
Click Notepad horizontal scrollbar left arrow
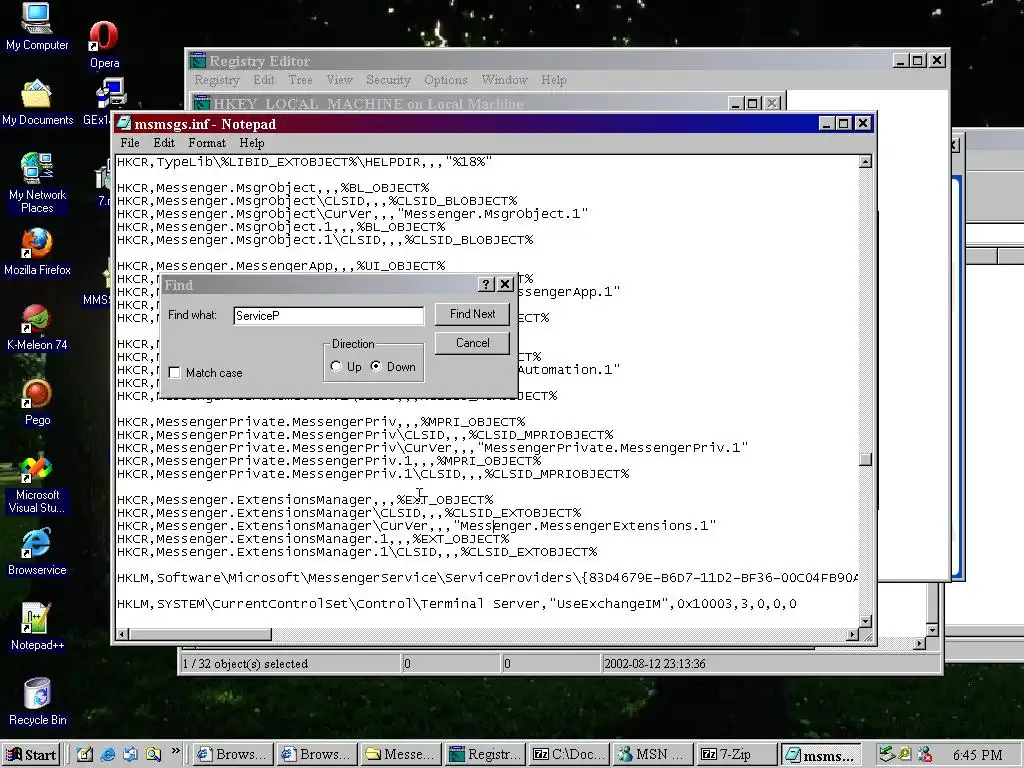(122, 634)
